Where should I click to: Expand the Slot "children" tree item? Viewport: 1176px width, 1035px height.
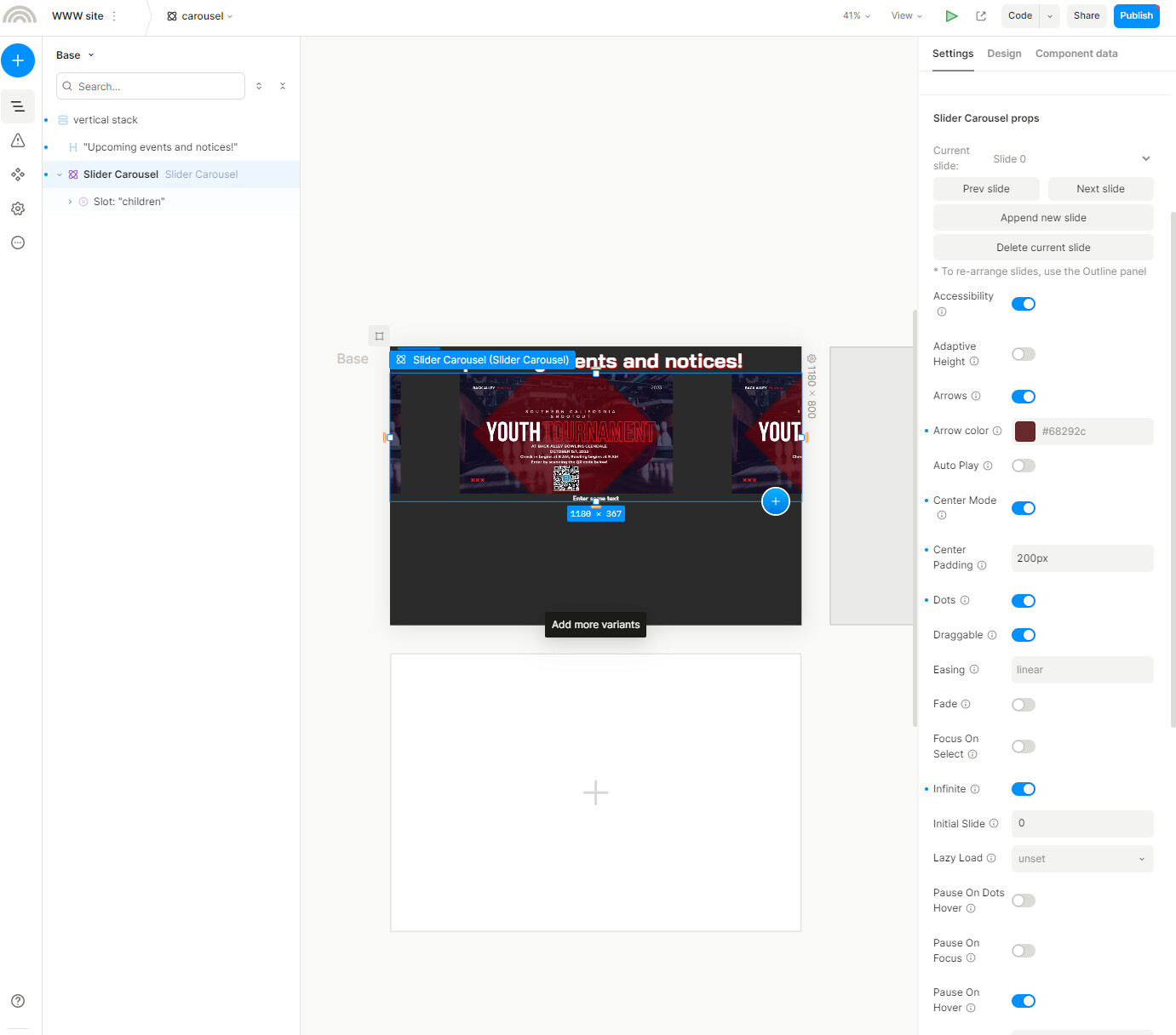(x=70, y=202)
